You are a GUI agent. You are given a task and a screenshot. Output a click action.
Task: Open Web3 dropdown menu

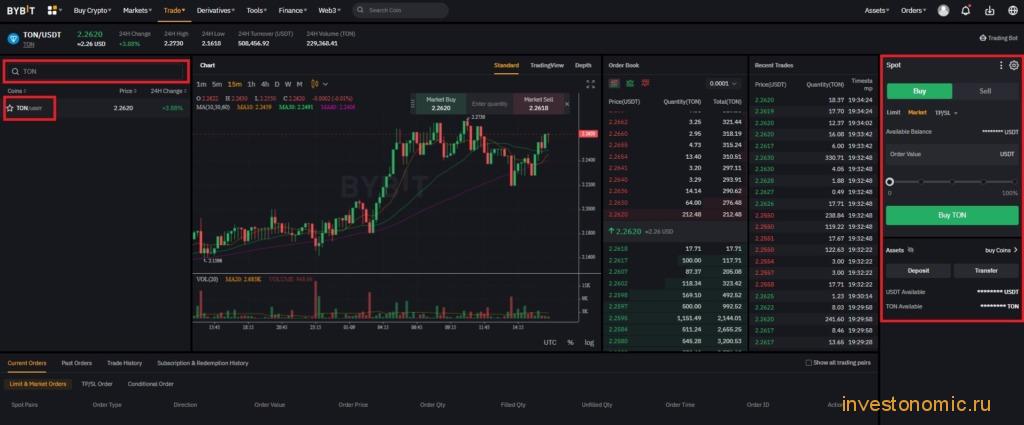[x=330, y=10]
